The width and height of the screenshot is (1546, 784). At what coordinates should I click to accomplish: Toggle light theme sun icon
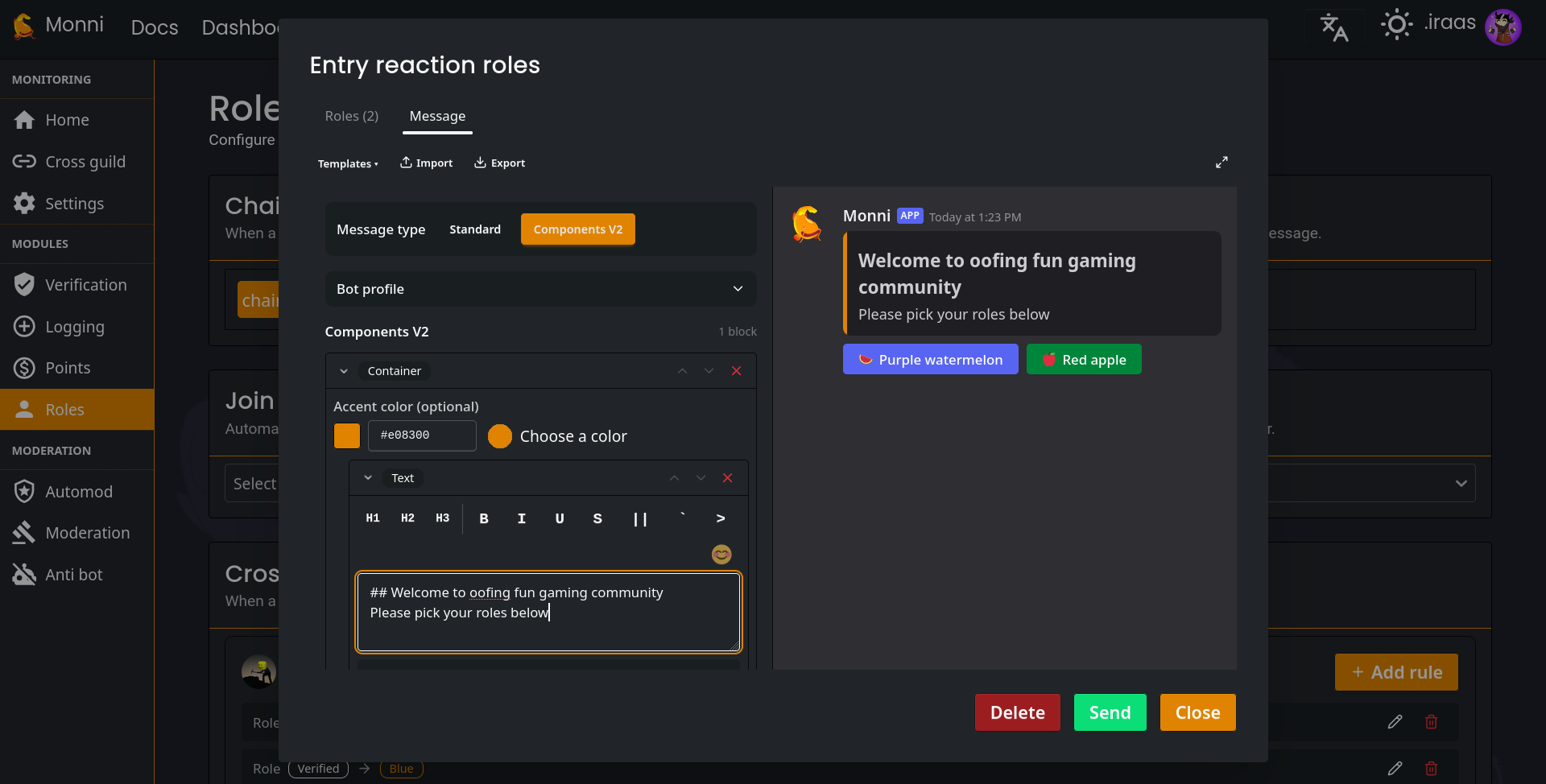click(1396, 25)
